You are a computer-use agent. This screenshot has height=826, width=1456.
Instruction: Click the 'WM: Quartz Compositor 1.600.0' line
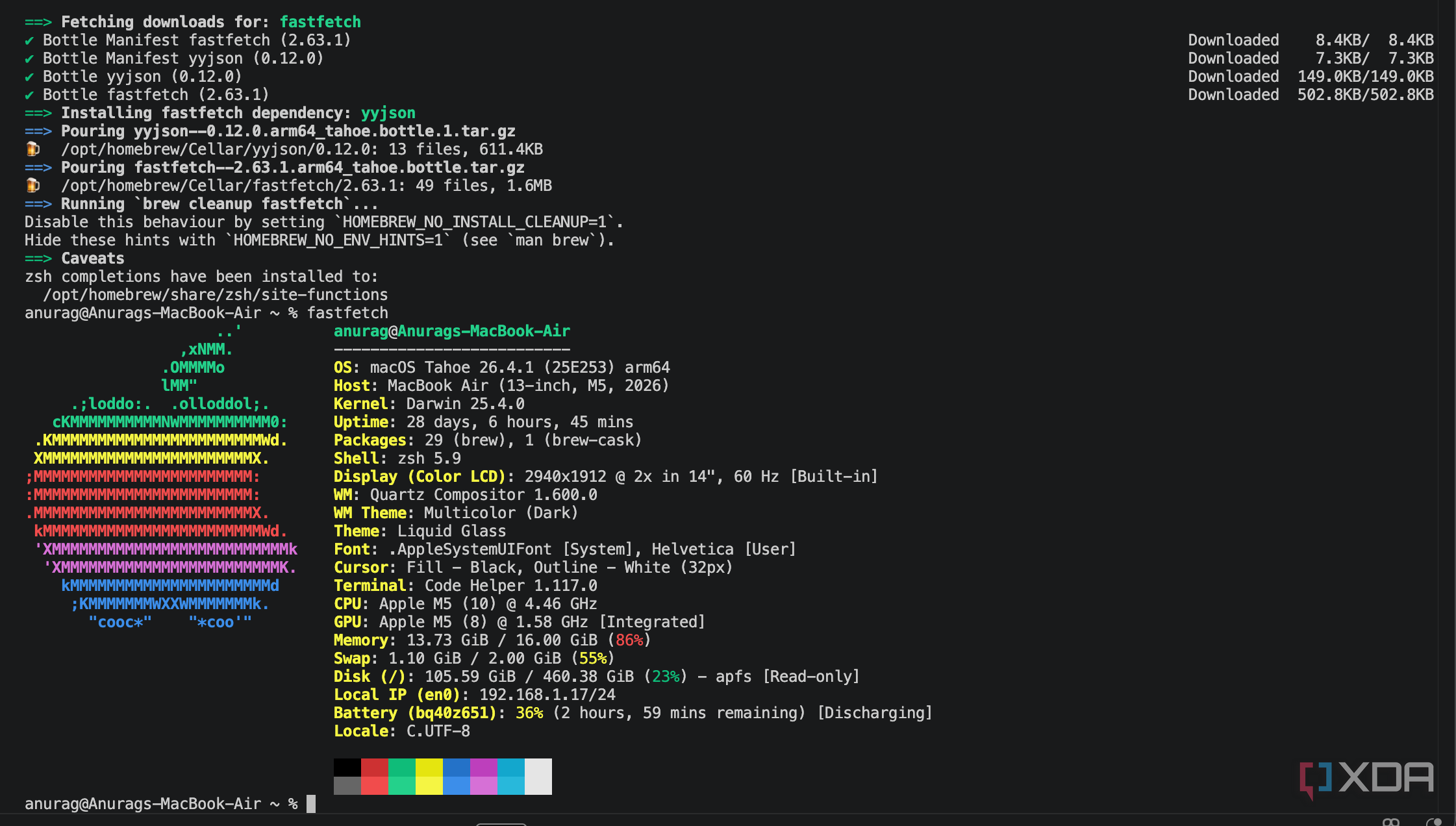(466, 495)
